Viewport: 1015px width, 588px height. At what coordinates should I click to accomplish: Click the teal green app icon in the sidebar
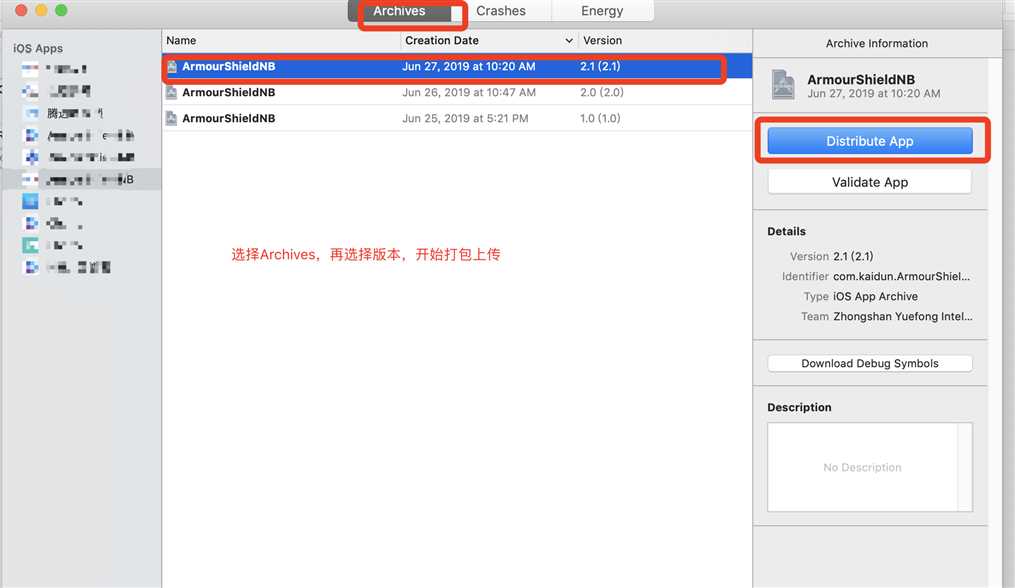coord(30,245)
